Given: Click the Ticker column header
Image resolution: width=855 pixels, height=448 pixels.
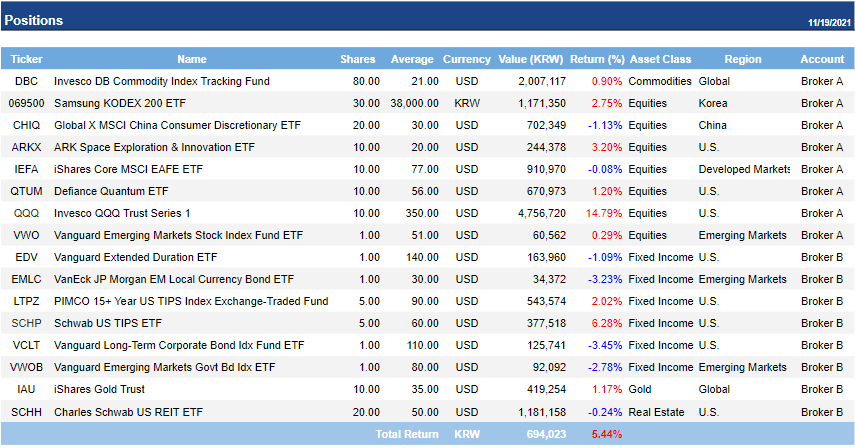Looking at the screenshot, I should pyautogui.click(x=26, y=59).
